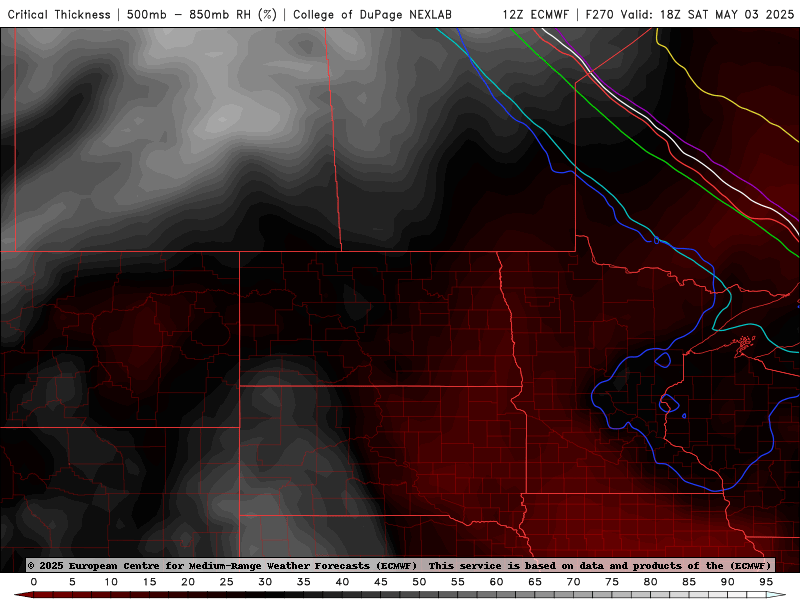Click the '65' colorbar scale label
This screenshot has height=600, width=800.
[x=535, y=582]
